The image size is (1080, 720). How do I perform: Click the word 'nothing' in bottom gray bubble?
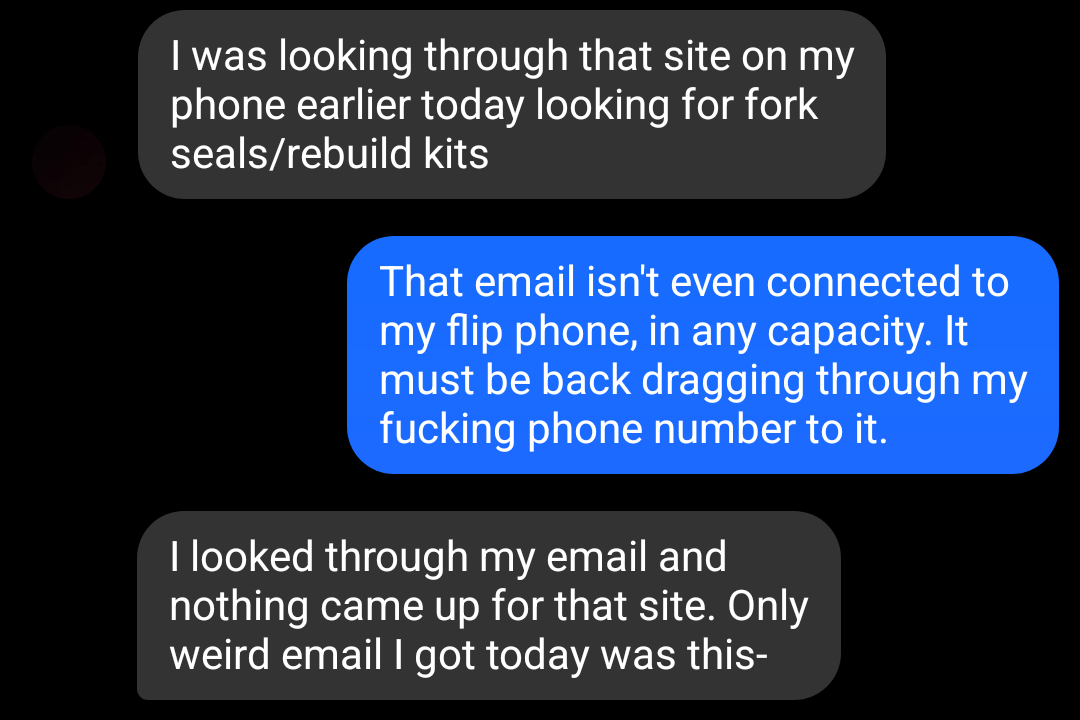(239, 608)
